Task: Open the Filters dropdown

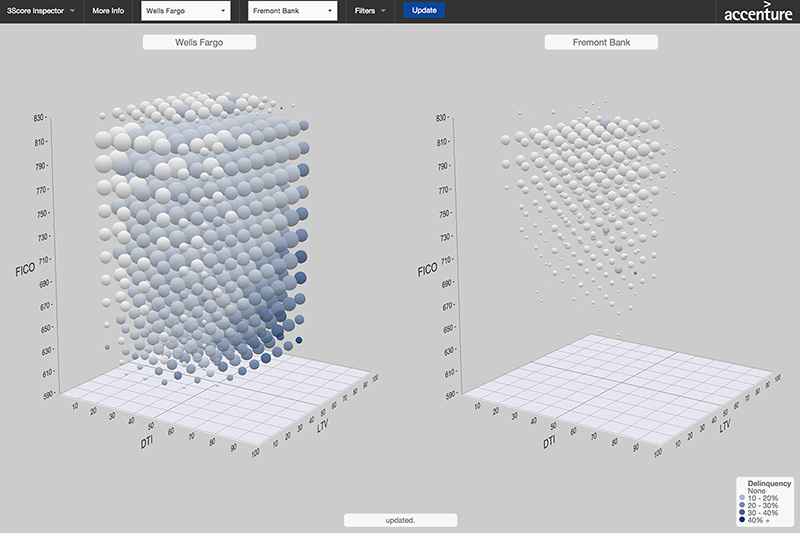Action: (x=370, y=11)
